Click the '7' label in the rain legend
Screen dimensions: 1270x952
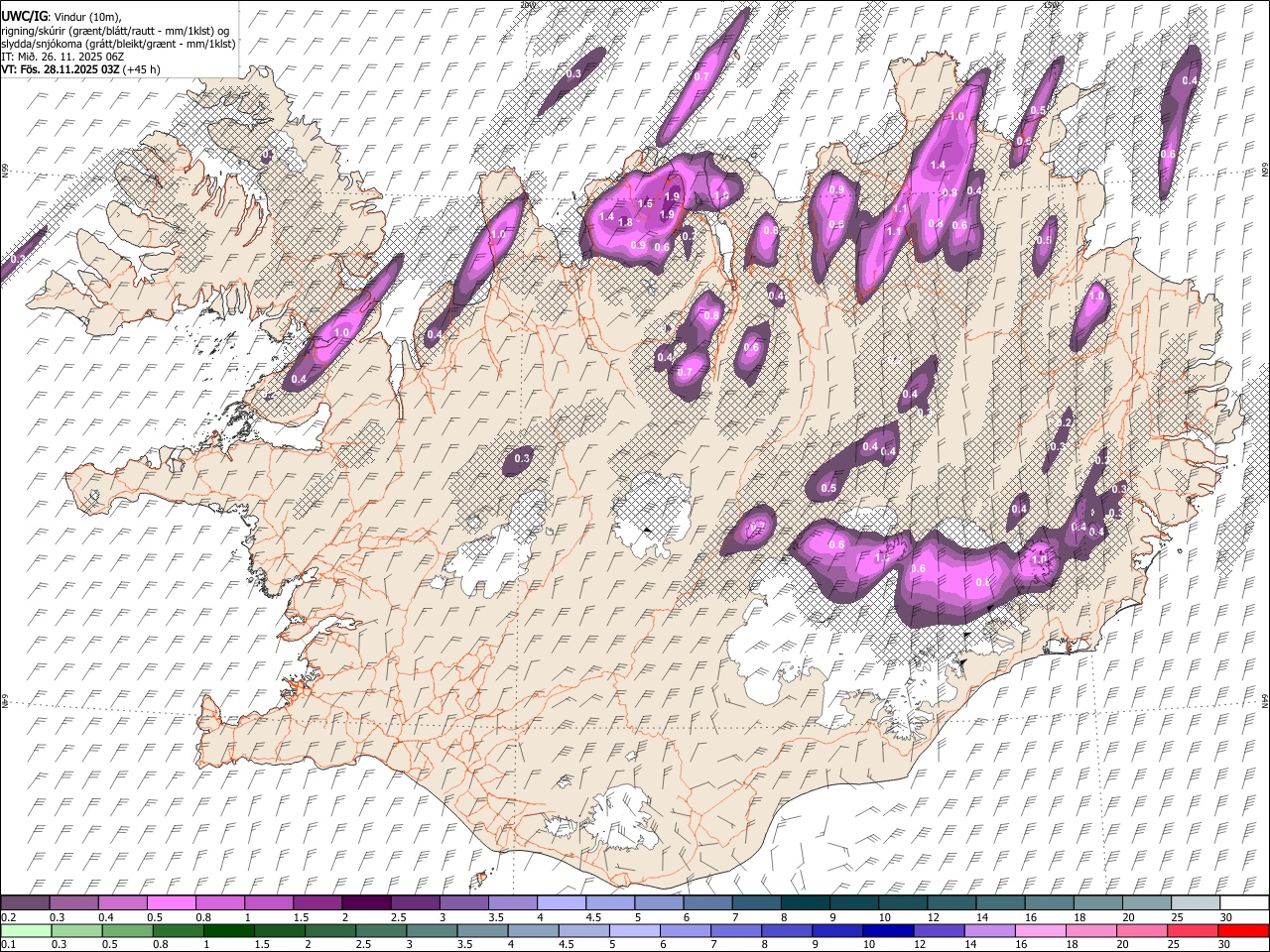click(x=711, y=944)
